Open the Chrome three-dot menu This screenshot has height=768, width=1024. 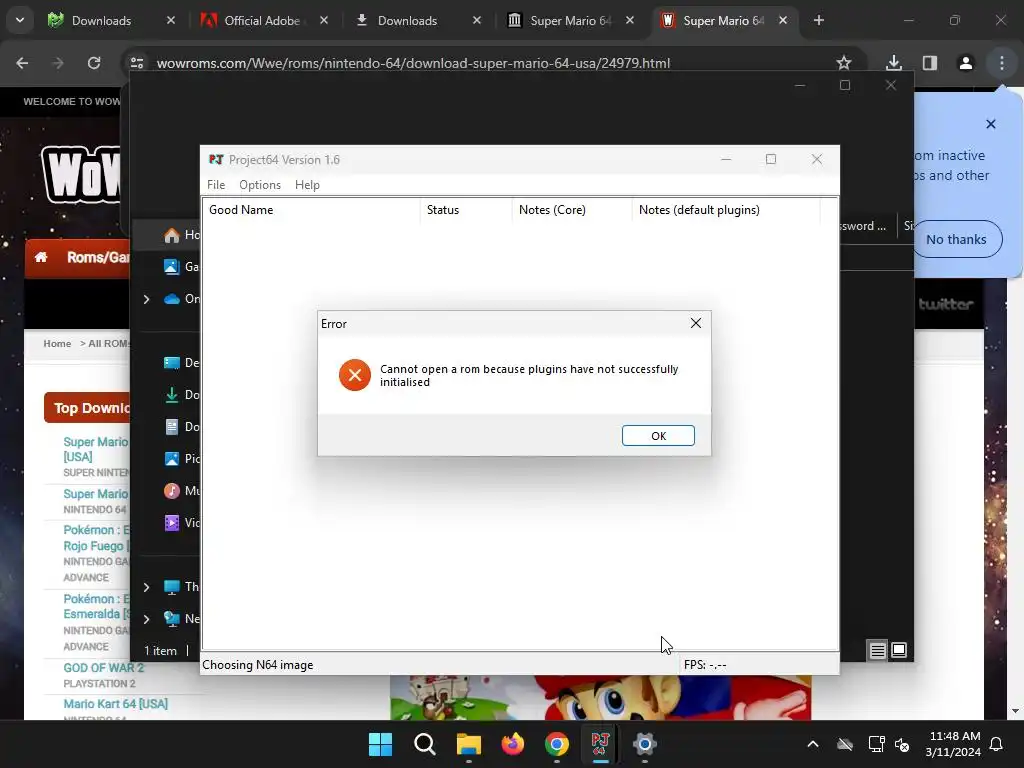tap(1001, 63)
